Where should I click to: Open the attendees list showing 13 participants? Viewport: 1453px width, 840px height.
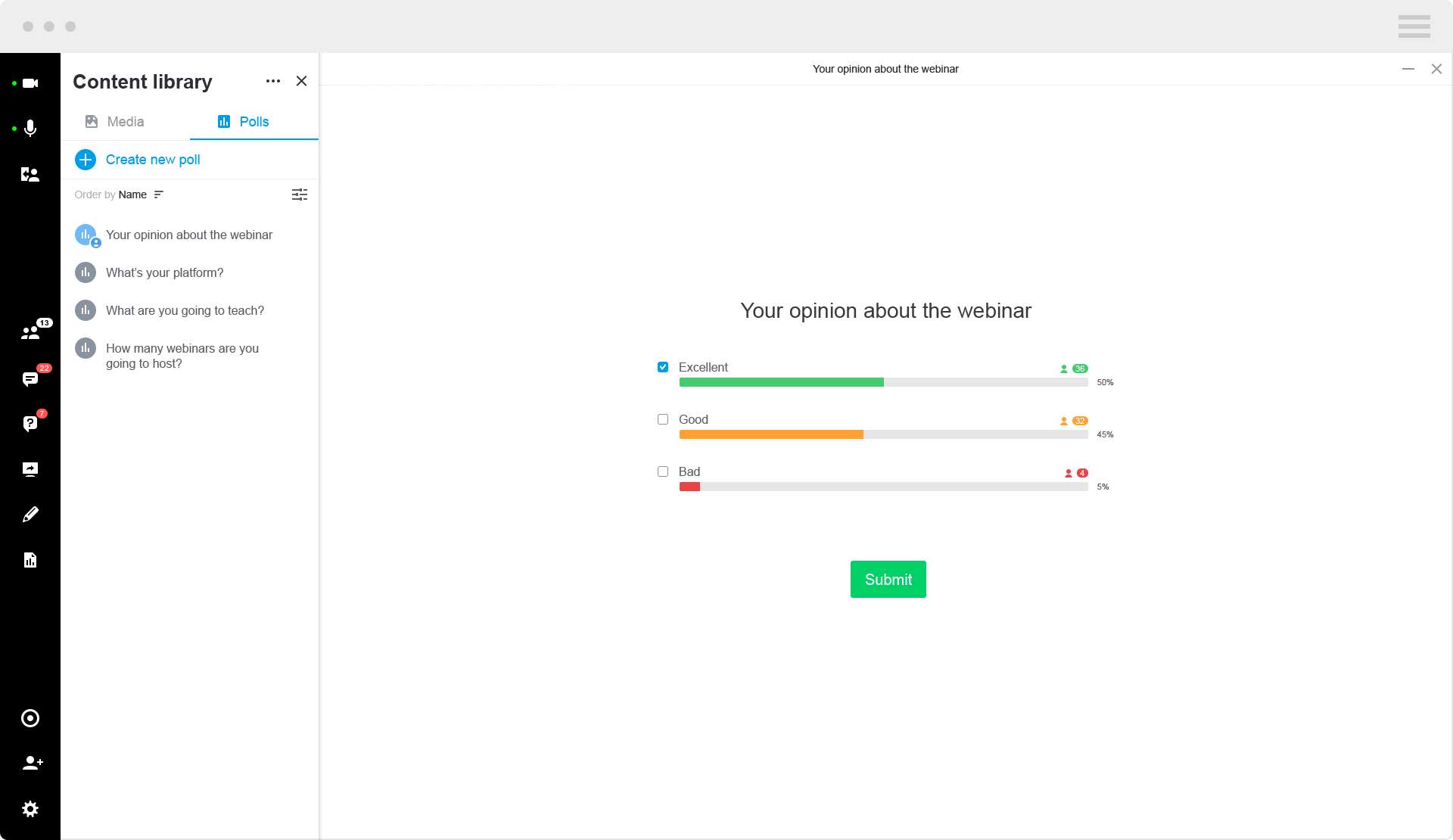[30, 333]
